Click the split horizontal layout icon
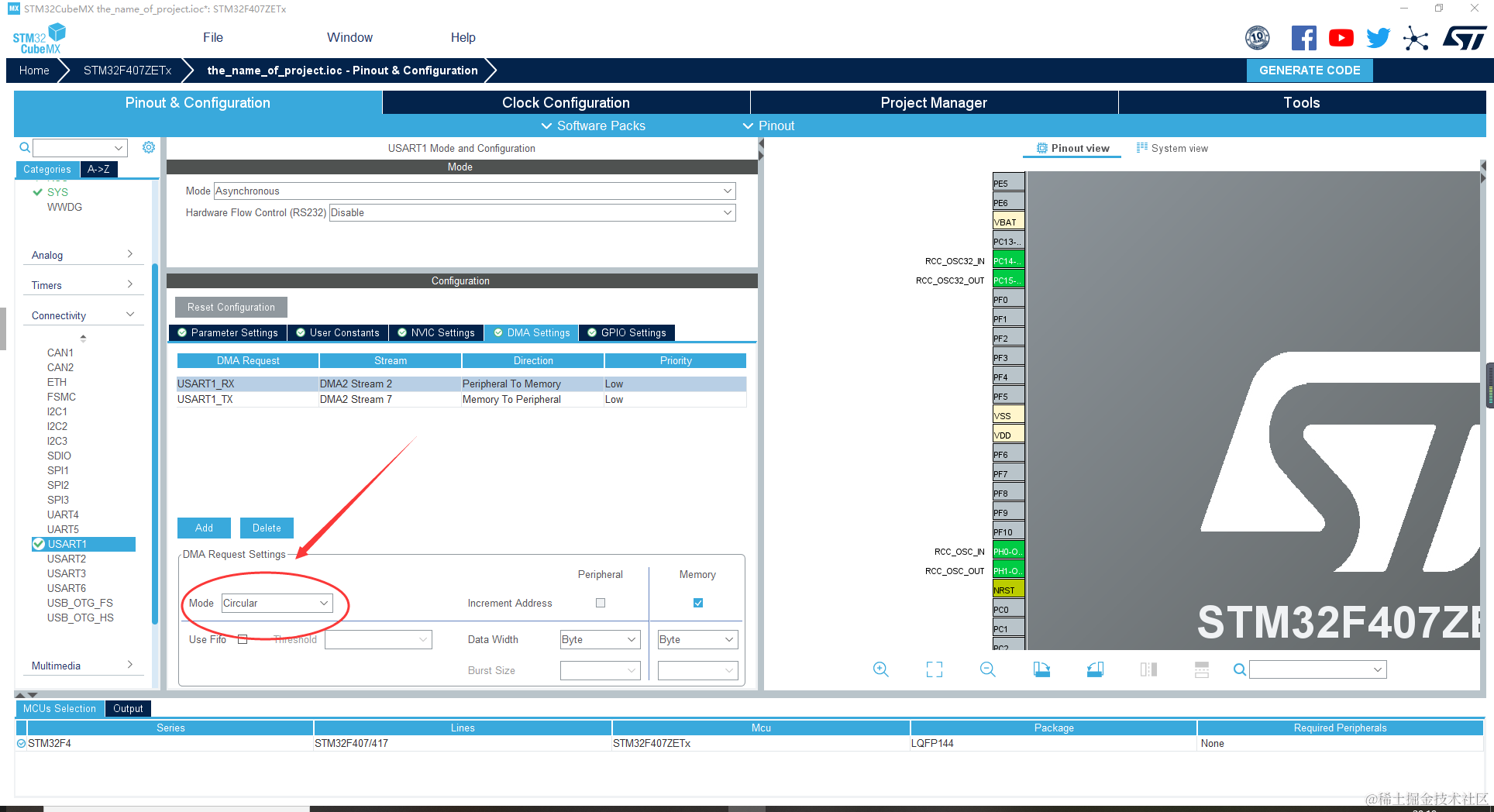 pyautogui.click(x=1202, y=669)
